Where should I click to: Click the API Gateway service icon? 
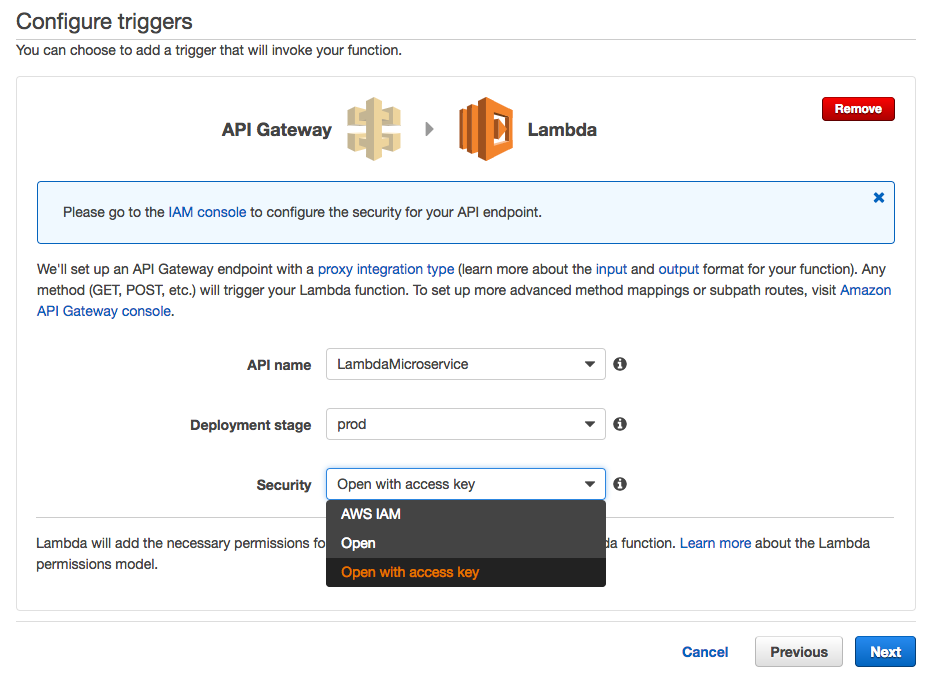point(375,128)
